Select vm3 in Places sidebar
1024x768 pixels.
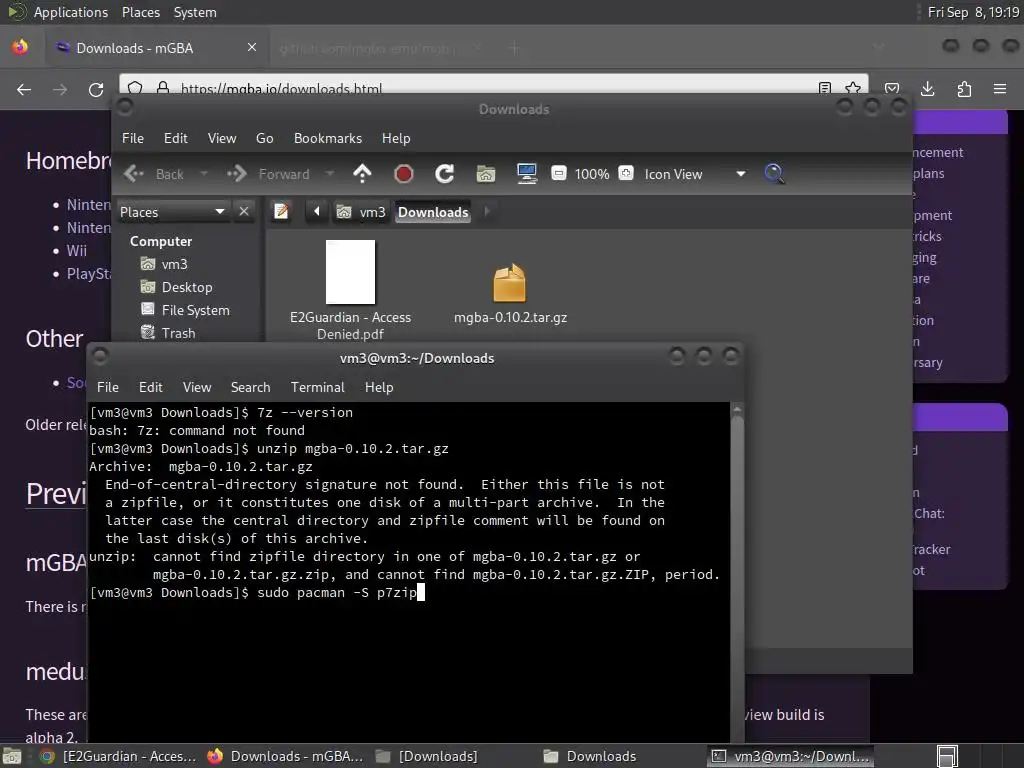click(164, 264)
